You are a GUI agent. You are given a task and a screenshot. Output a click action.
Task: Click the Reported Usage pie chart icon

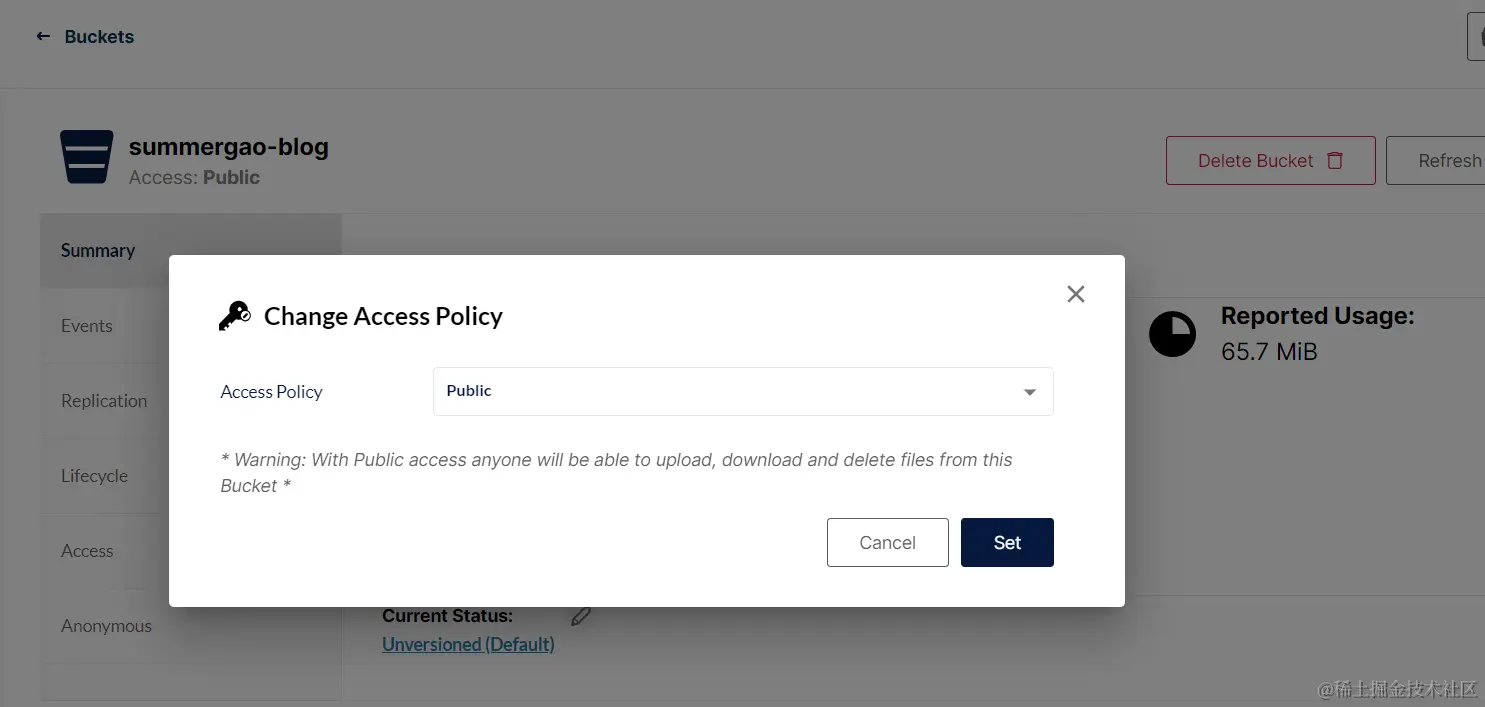coord(1172,334)
